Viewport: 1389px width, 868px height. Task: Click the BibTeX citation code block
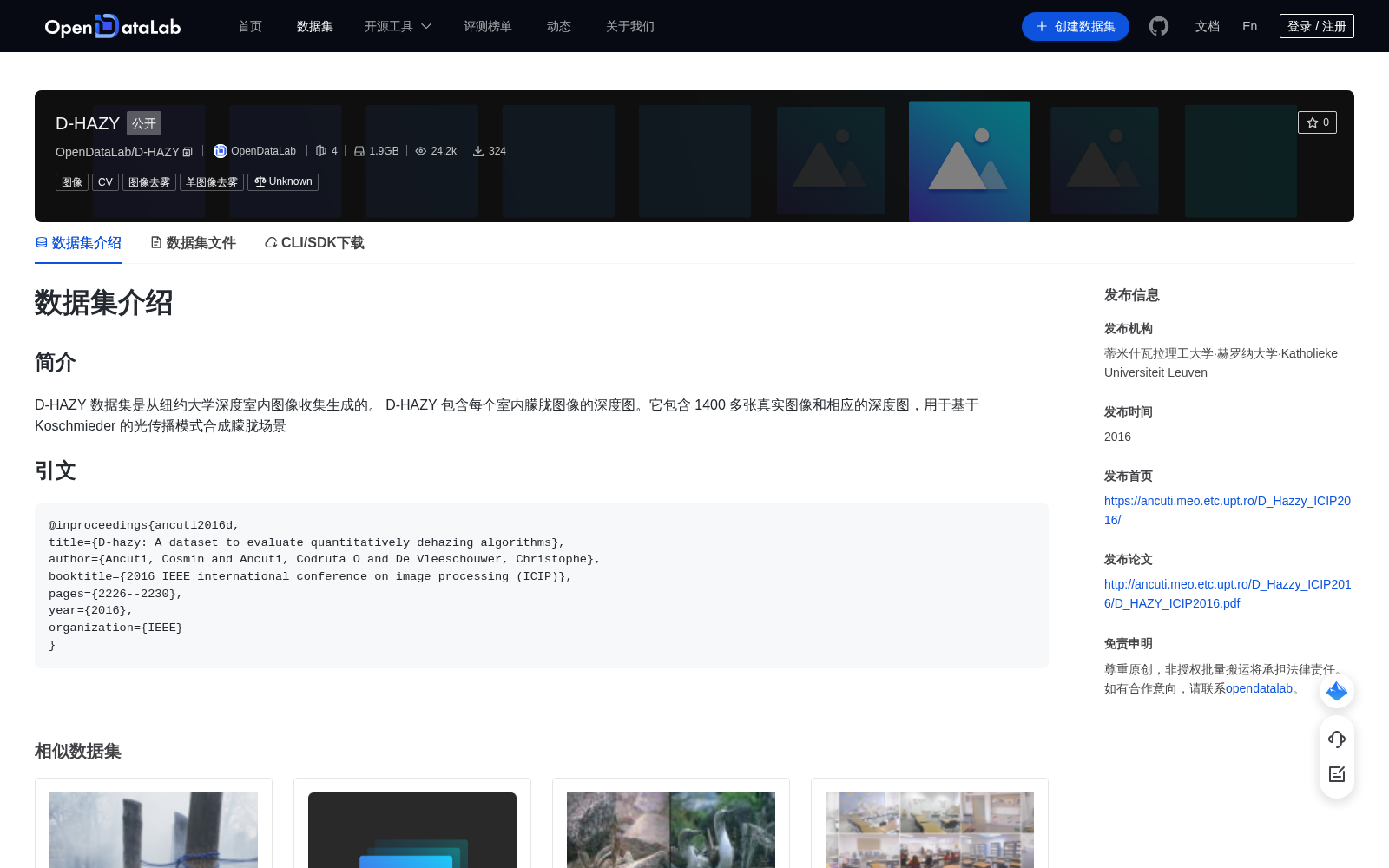tap(542, 586)
